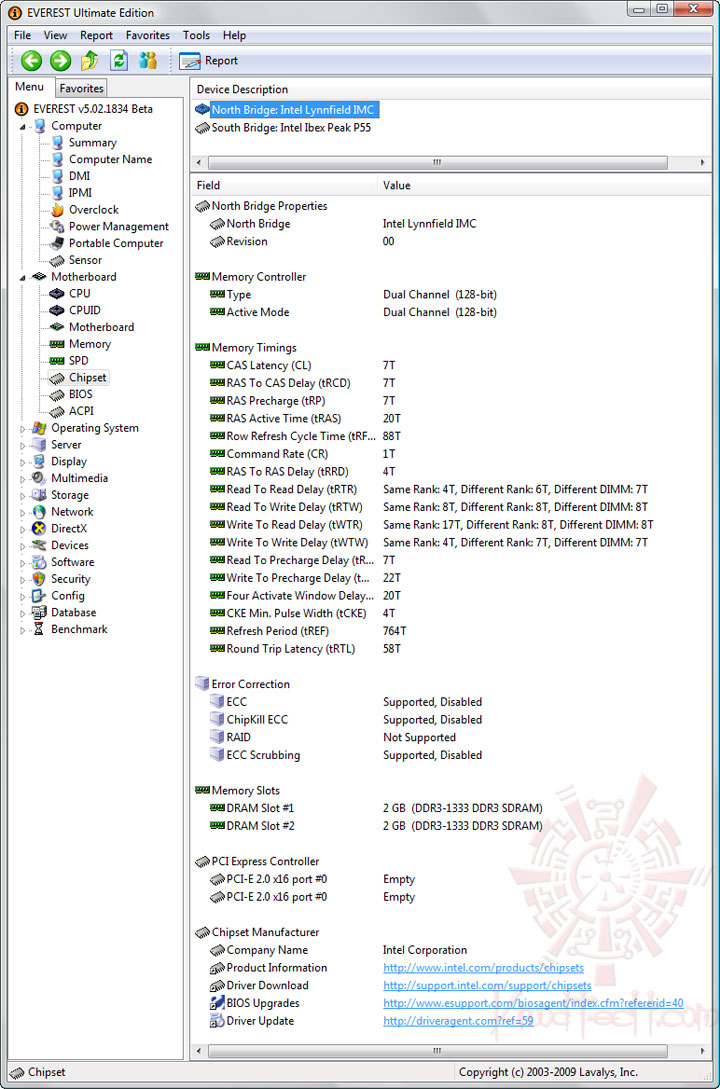Open the Favorites menu

147,35
